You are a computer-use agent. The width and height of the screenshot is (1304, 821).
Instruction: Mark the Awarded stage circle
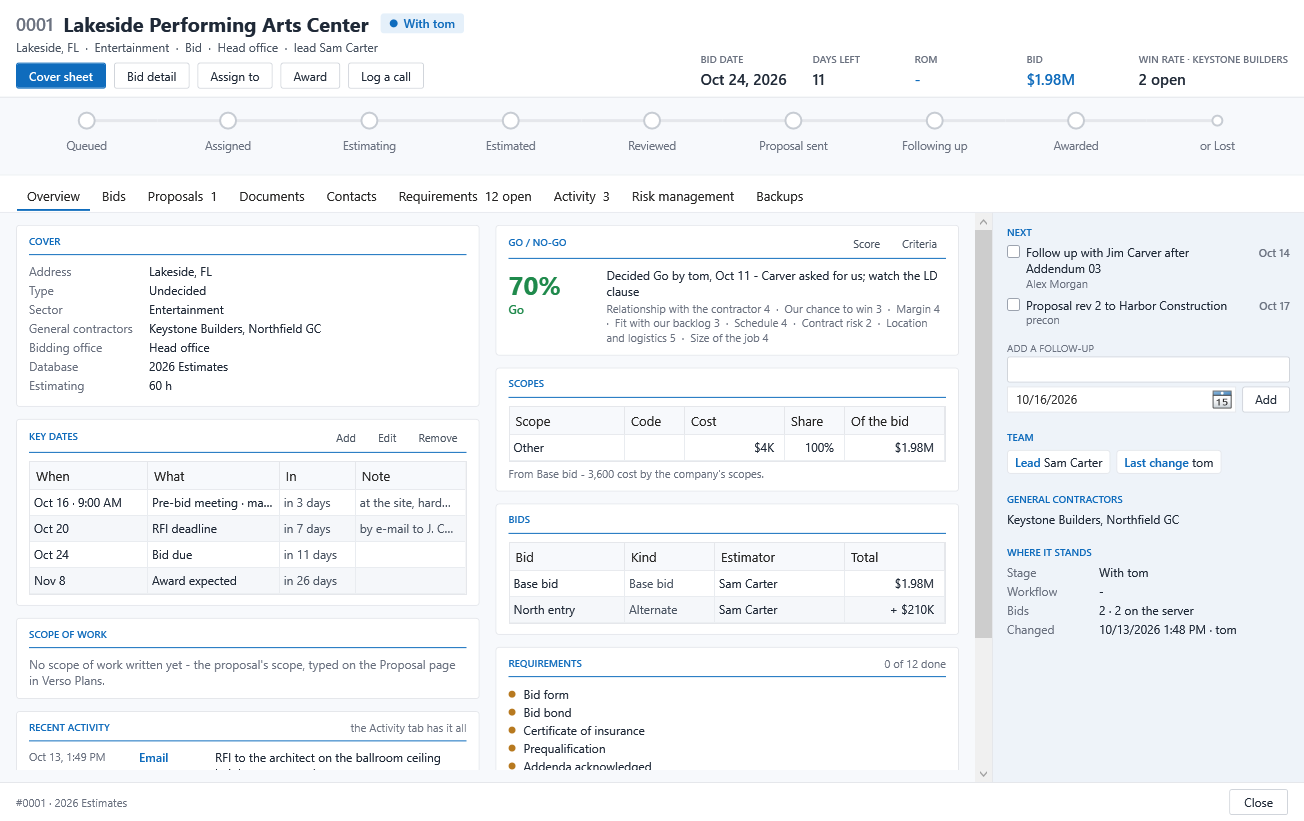(x=1076, y=121)
